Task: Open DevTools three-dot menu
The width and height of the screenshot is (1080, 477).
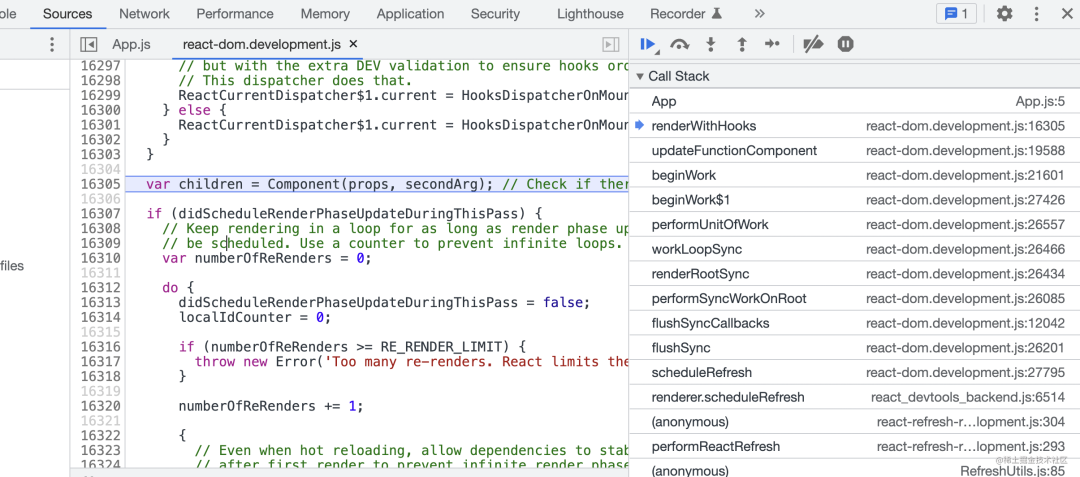Action: click(x=1037, y=14)
